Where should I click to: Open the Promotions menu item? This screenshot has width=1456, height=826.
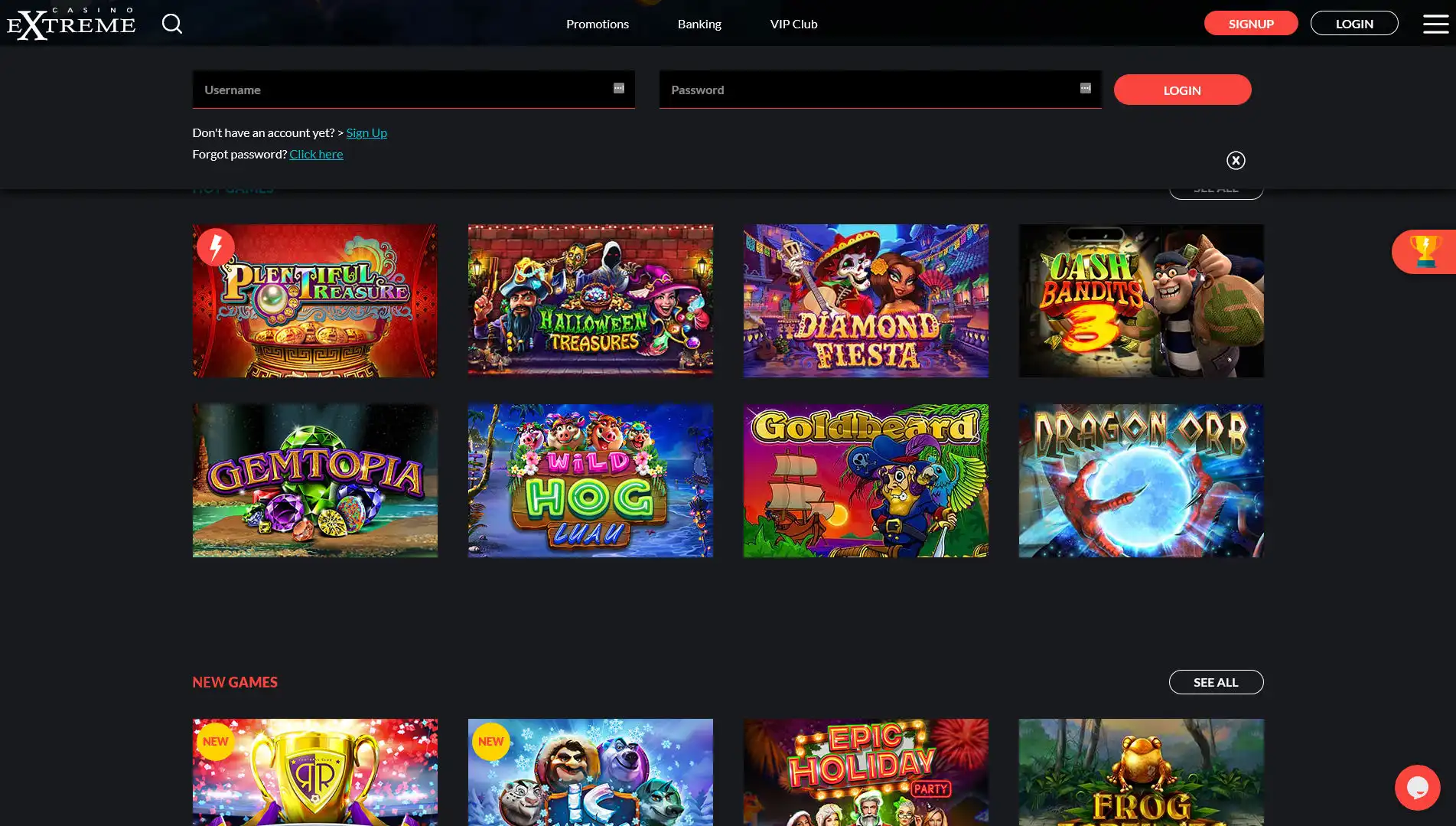pyautogui.click(x=597, y=24)
